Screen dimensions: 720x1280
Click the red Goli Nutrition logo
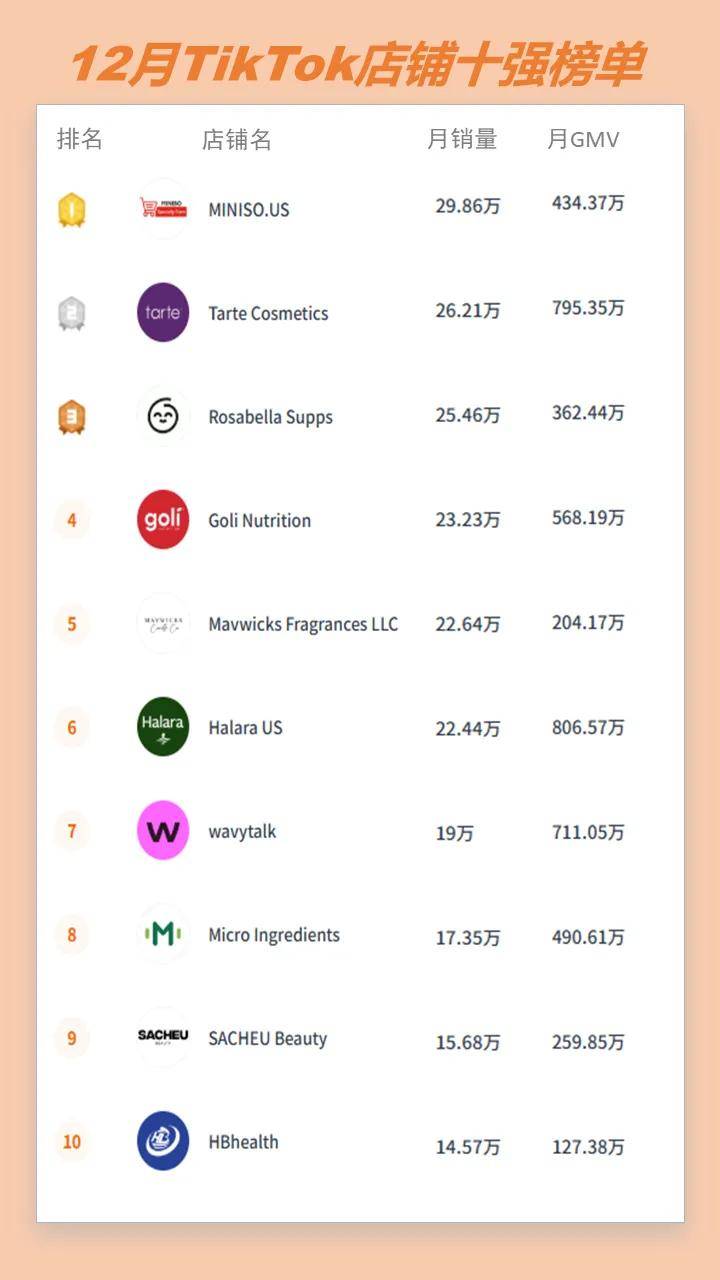point(163,520)
